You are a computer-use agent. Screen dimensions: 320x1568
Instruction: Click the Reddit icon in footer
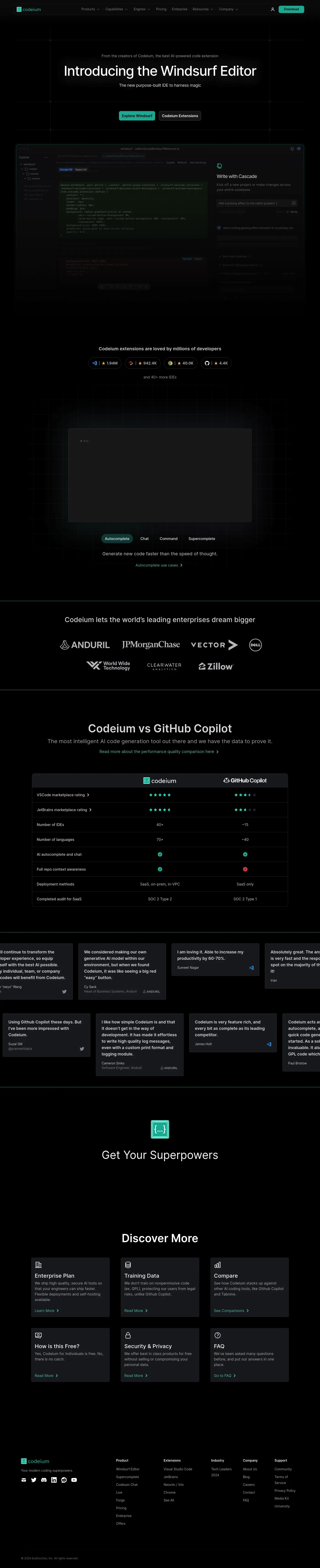pos(64,1480)
